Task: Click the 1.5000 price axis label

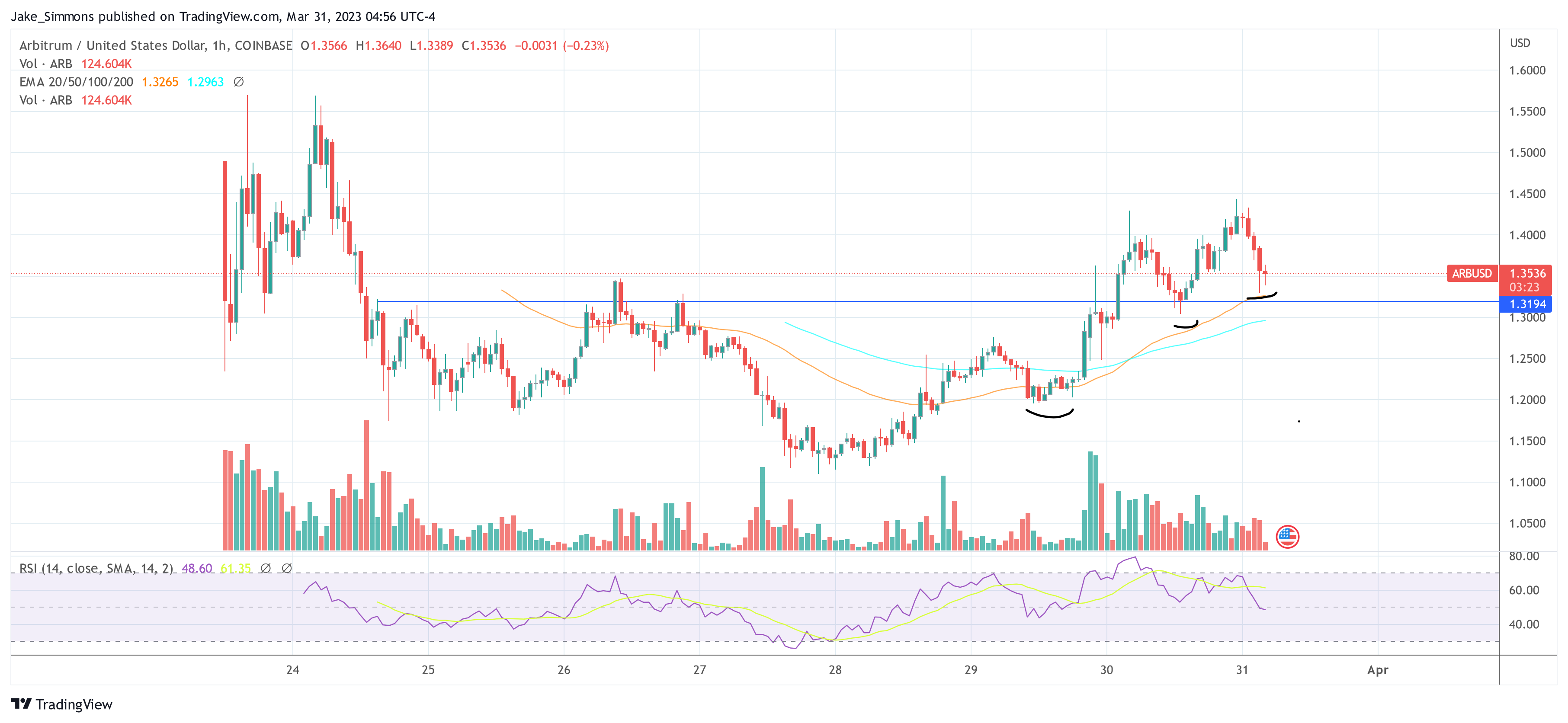Action: tap(1527, 153)
